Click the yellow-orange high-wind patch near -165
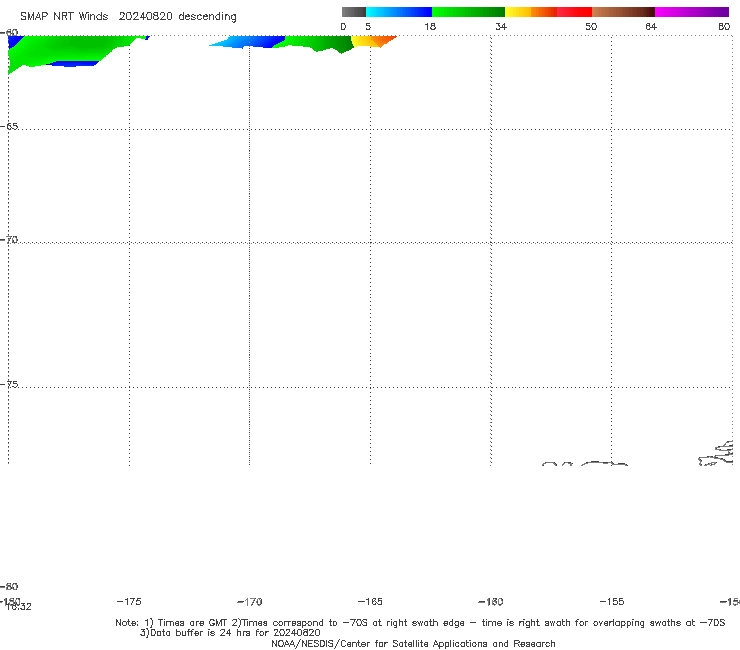 (373, 41)
